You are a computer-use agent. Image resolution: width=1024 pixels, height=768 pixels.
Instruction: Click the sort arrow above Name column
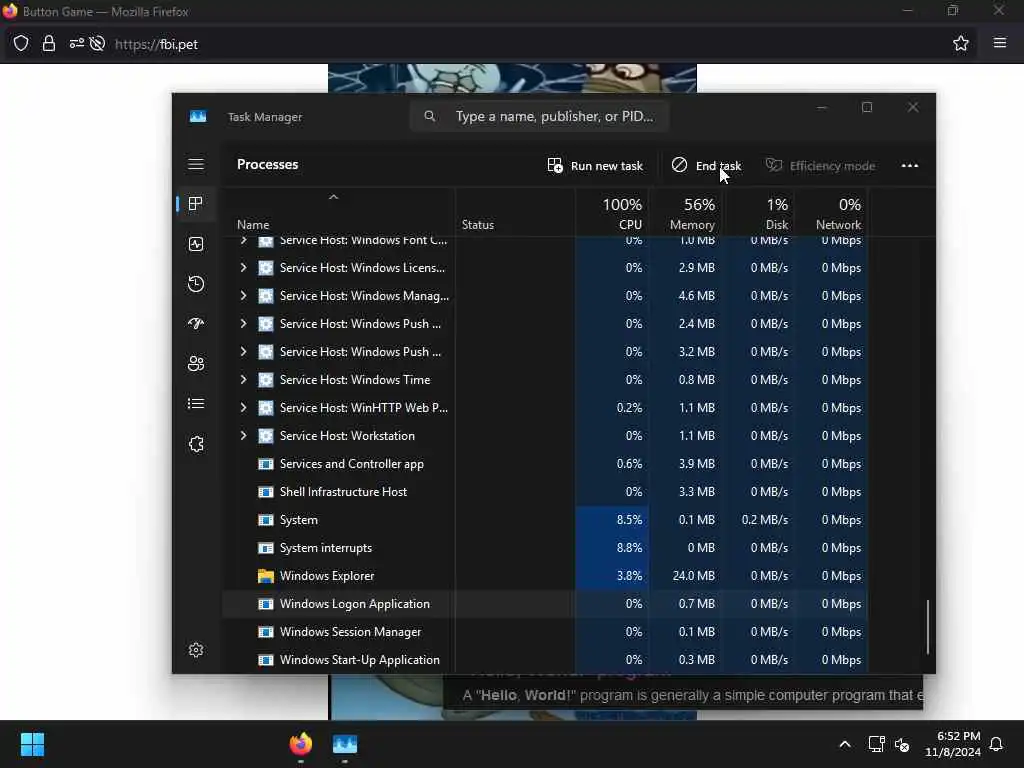pos(333,197)
